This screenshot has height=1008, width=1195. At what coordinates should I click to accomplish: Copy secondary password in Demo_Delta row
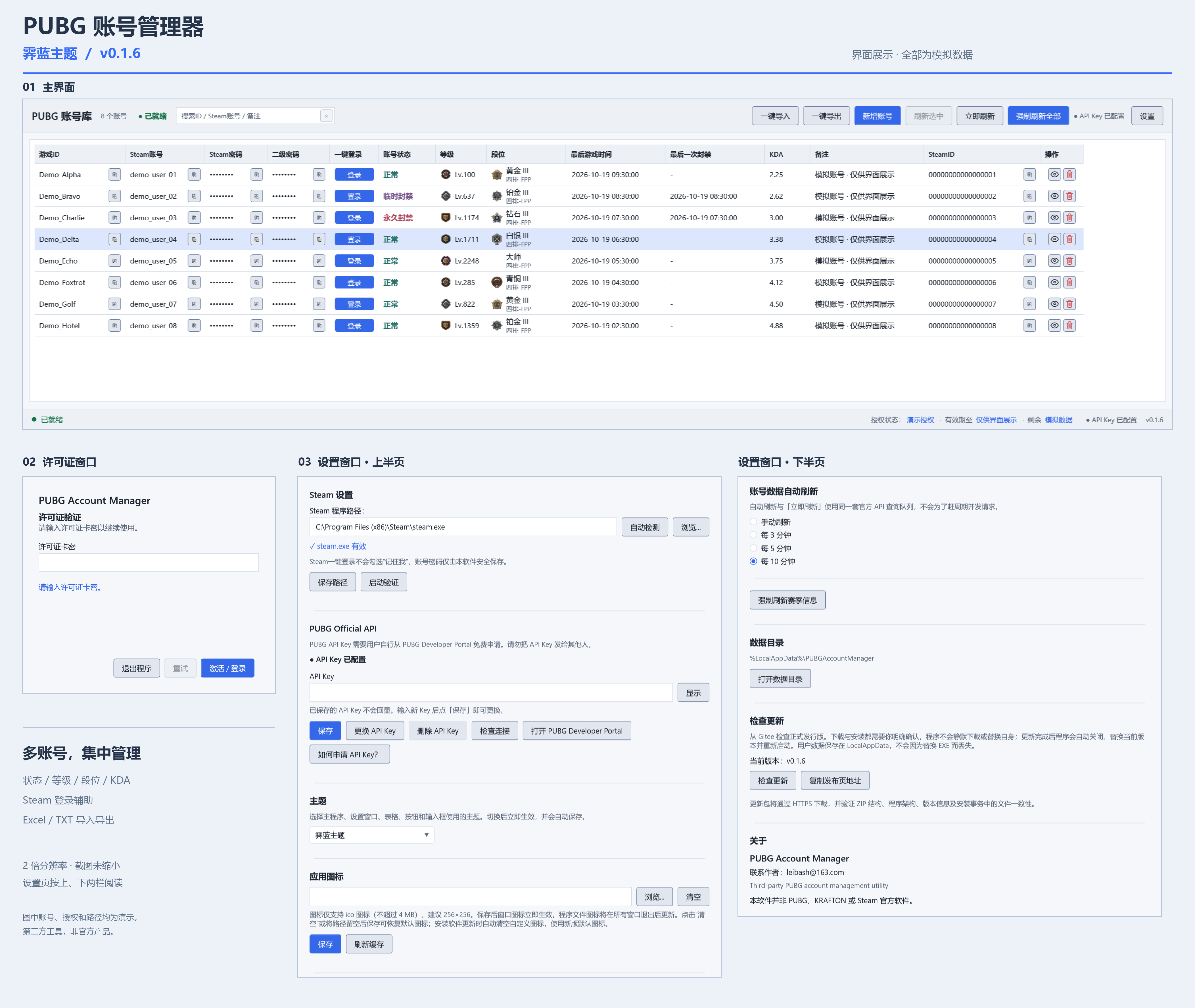[x=319, y=239]
